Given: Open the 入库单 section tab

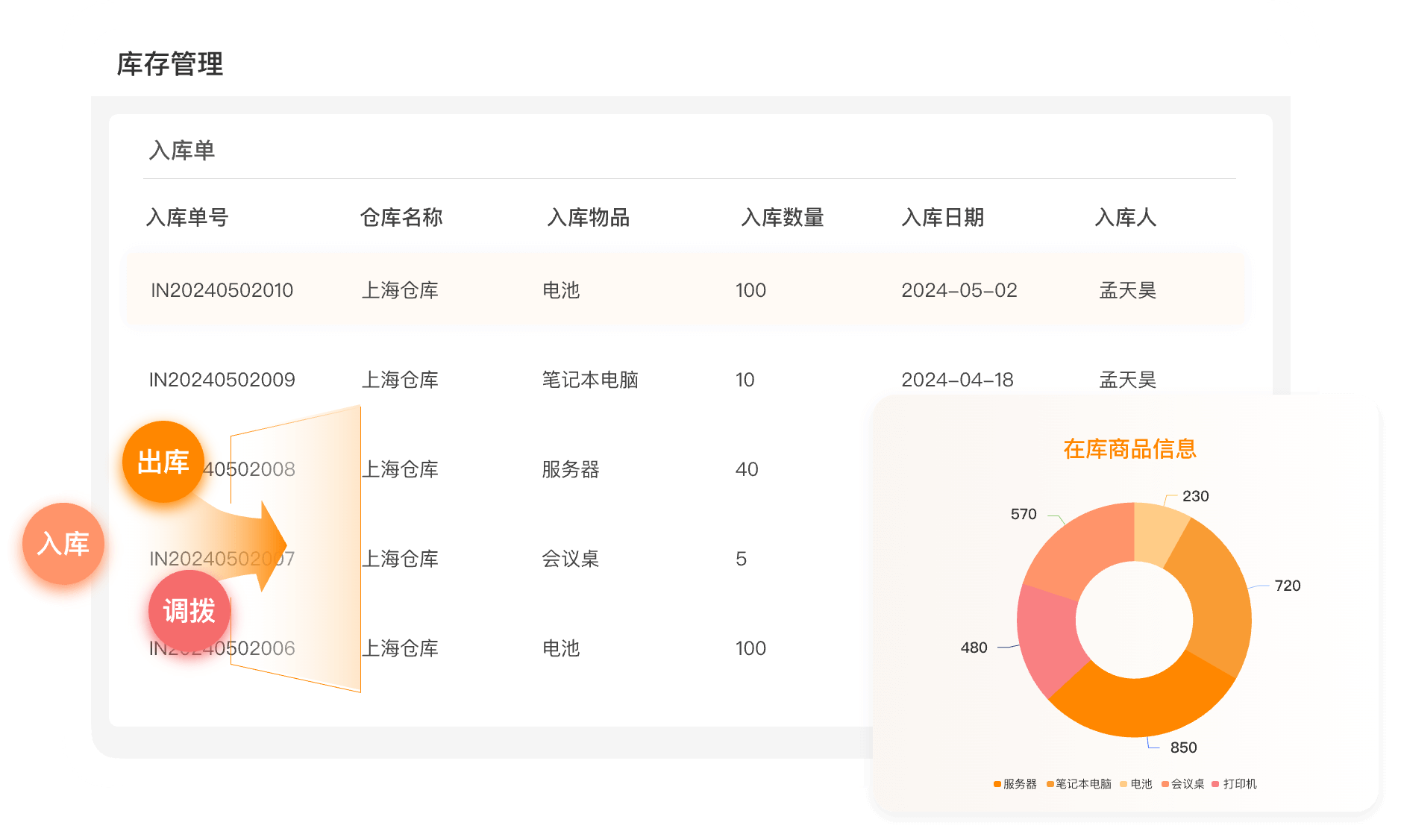Looking at the screenshot, I should pyautogui.click(x=182, y=151).
